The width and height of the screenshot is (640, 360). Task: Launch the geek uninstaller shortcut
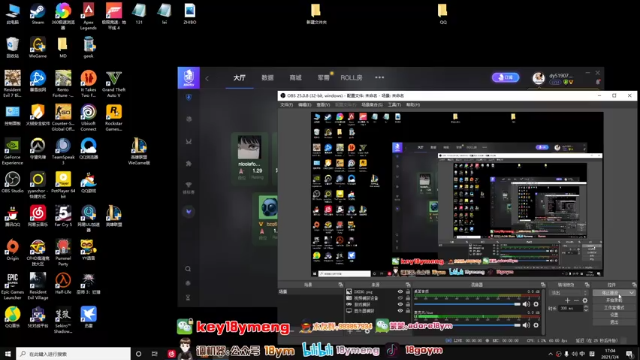click(x=88, y=47)
